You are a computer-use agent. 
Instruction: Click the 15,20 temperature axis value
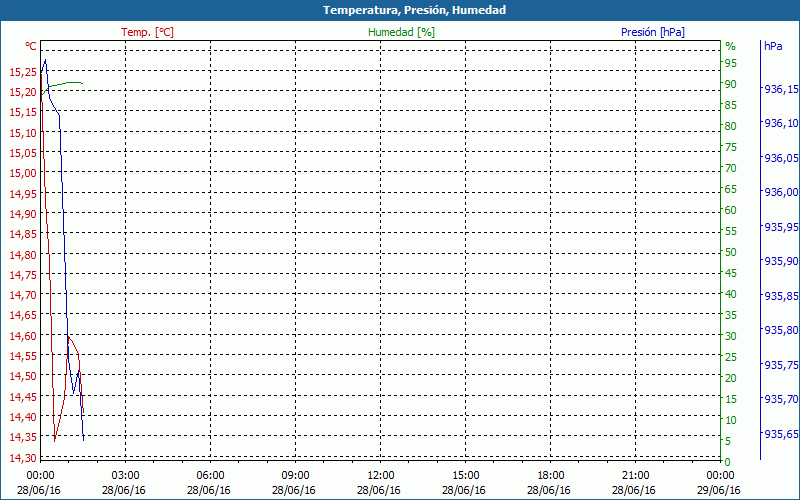(23, 92)
